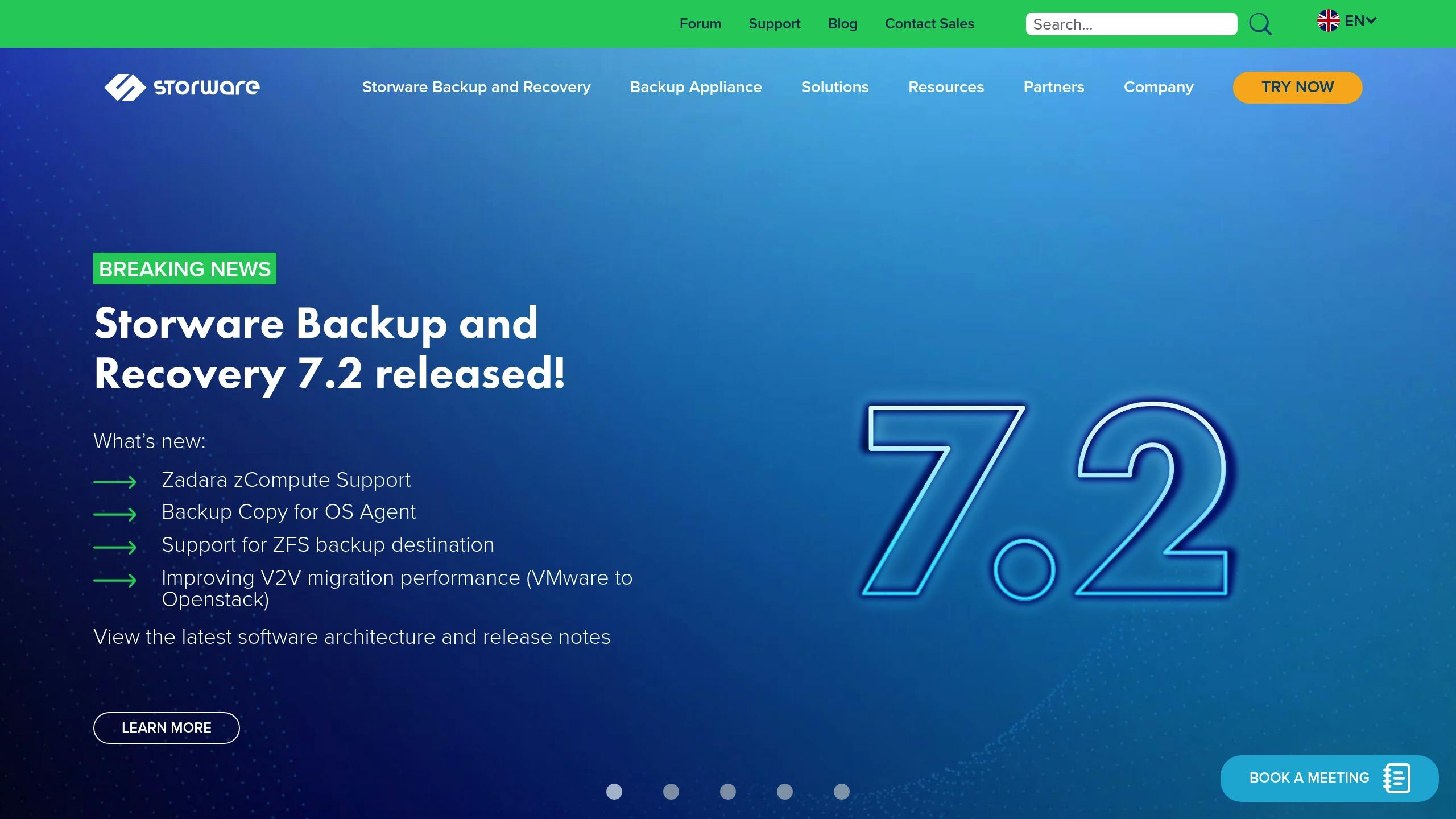The width and height of the screenshot is (1456, 819).
Task: Select the third carousel slide dot
Action: tap(728, 791)
